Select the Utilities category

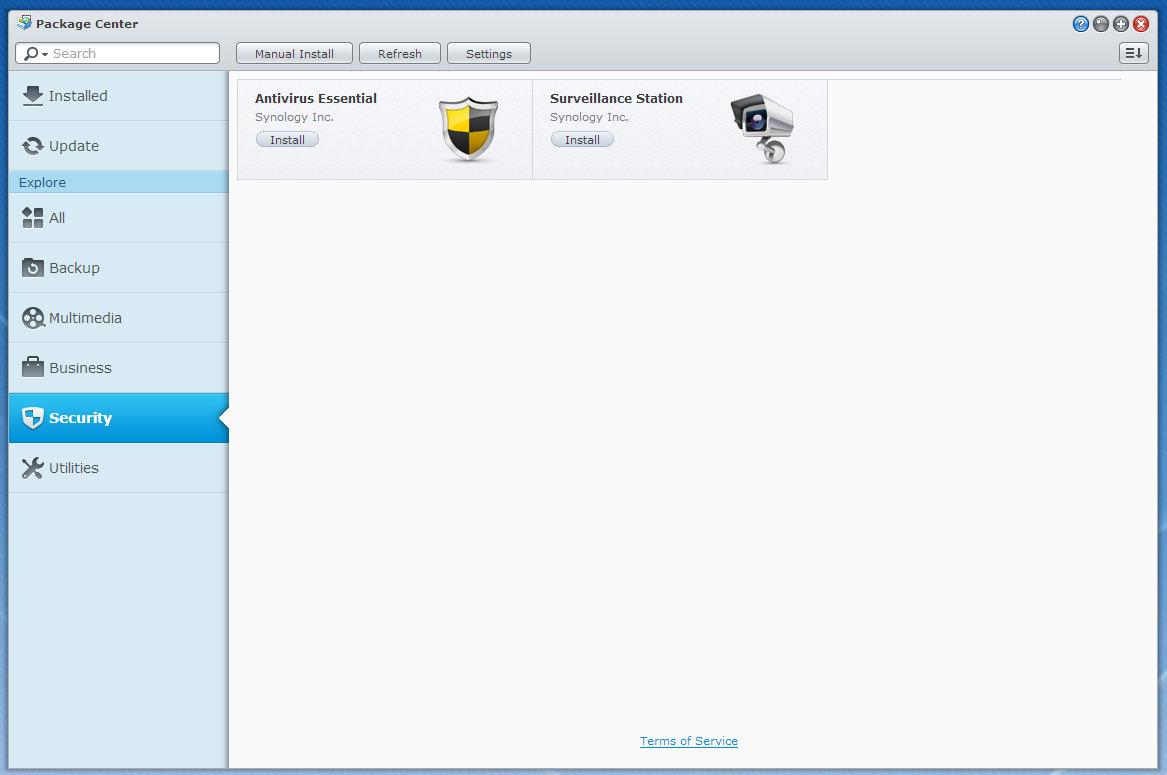119,468
